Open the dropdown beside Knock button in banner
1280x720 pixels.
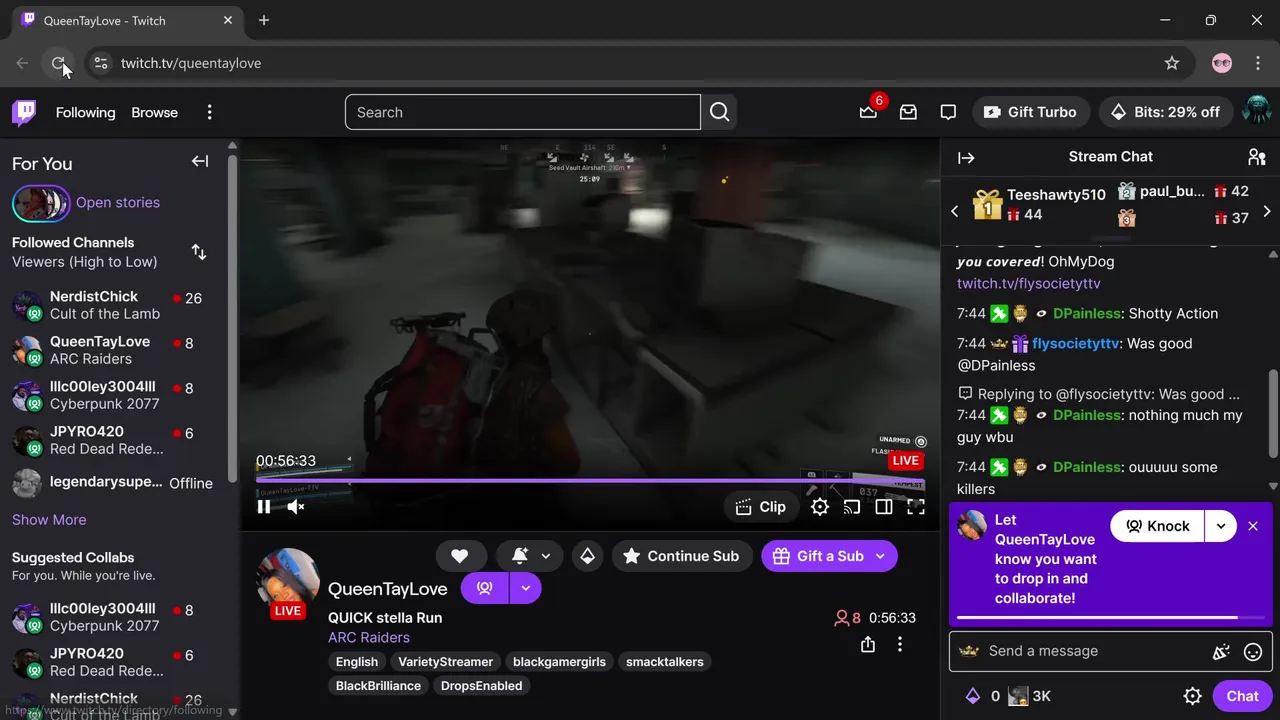pyautogui.click(x=1220, y=526)
